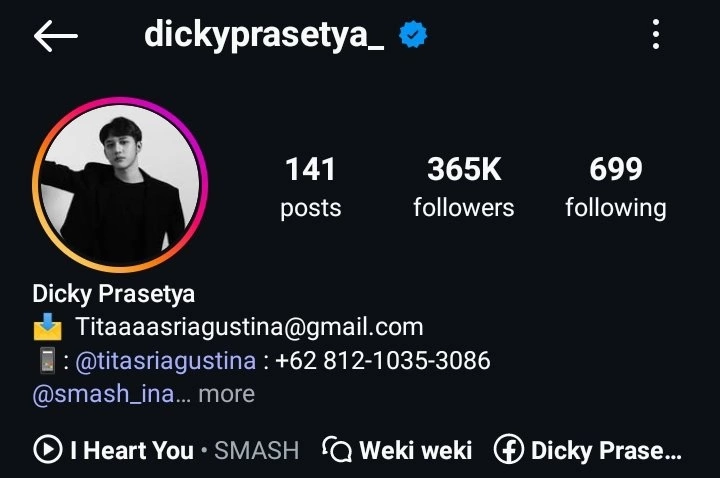Open the I Heart You music link

pyautogui.click(x=166, y=450)
